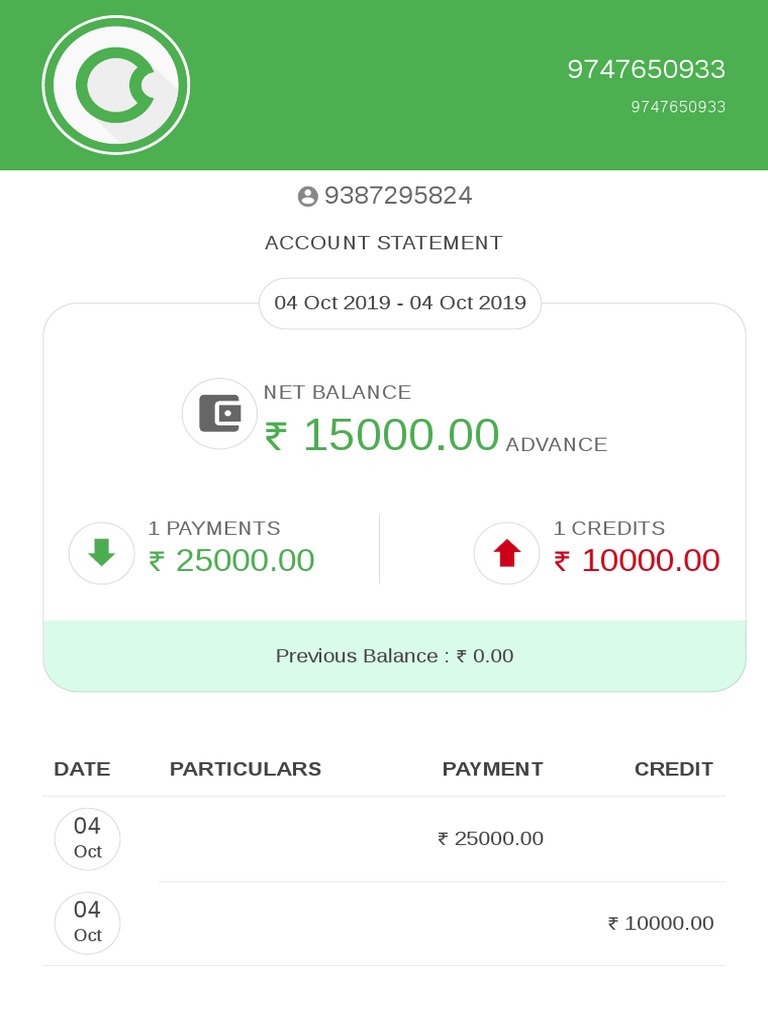Select the PAYMENT column header
The height and width of the screenshot is (1024, 768).
pos(492,769)
